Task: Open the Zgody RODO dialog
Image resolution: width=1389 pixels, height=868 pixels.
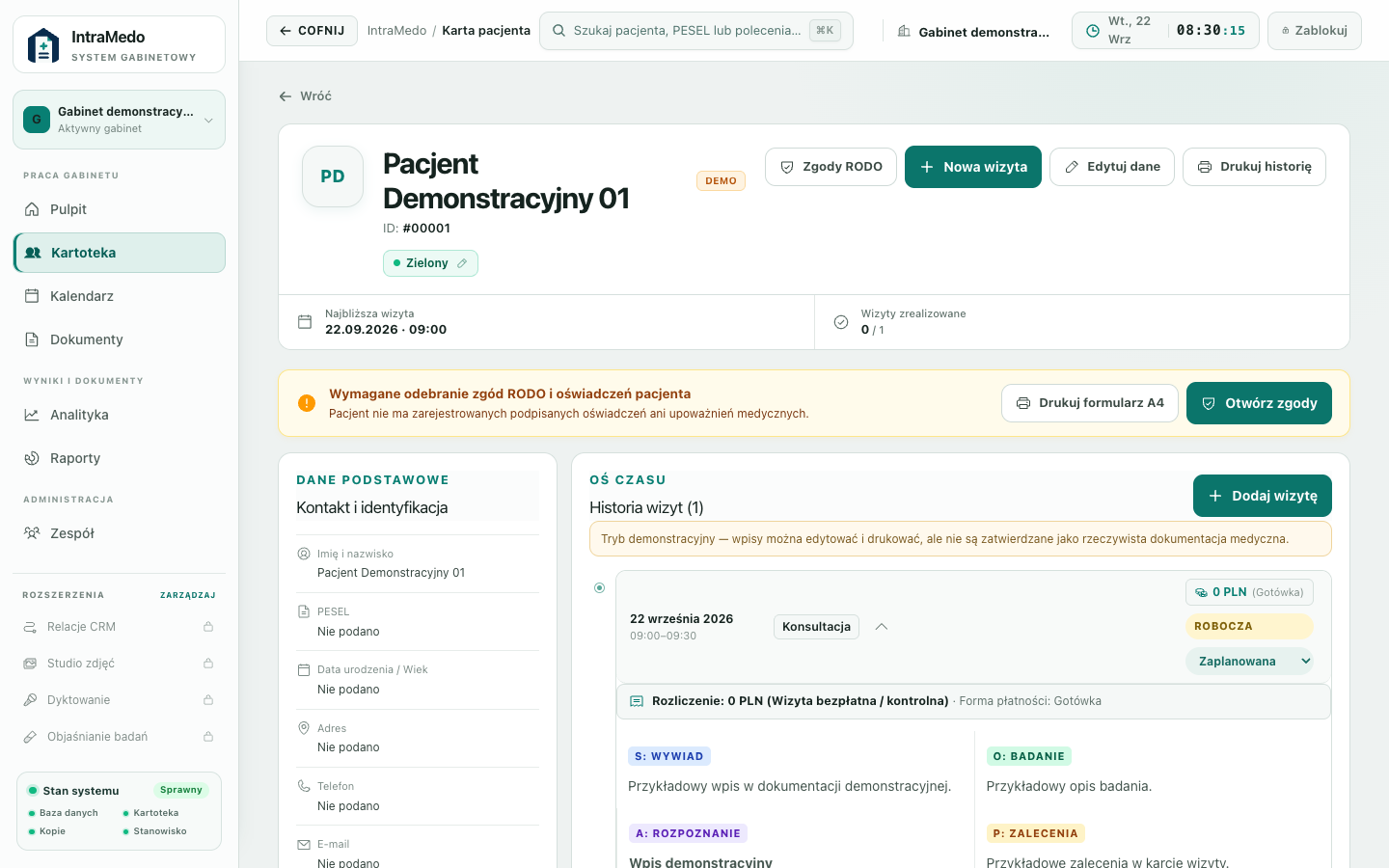Action: 831,167
